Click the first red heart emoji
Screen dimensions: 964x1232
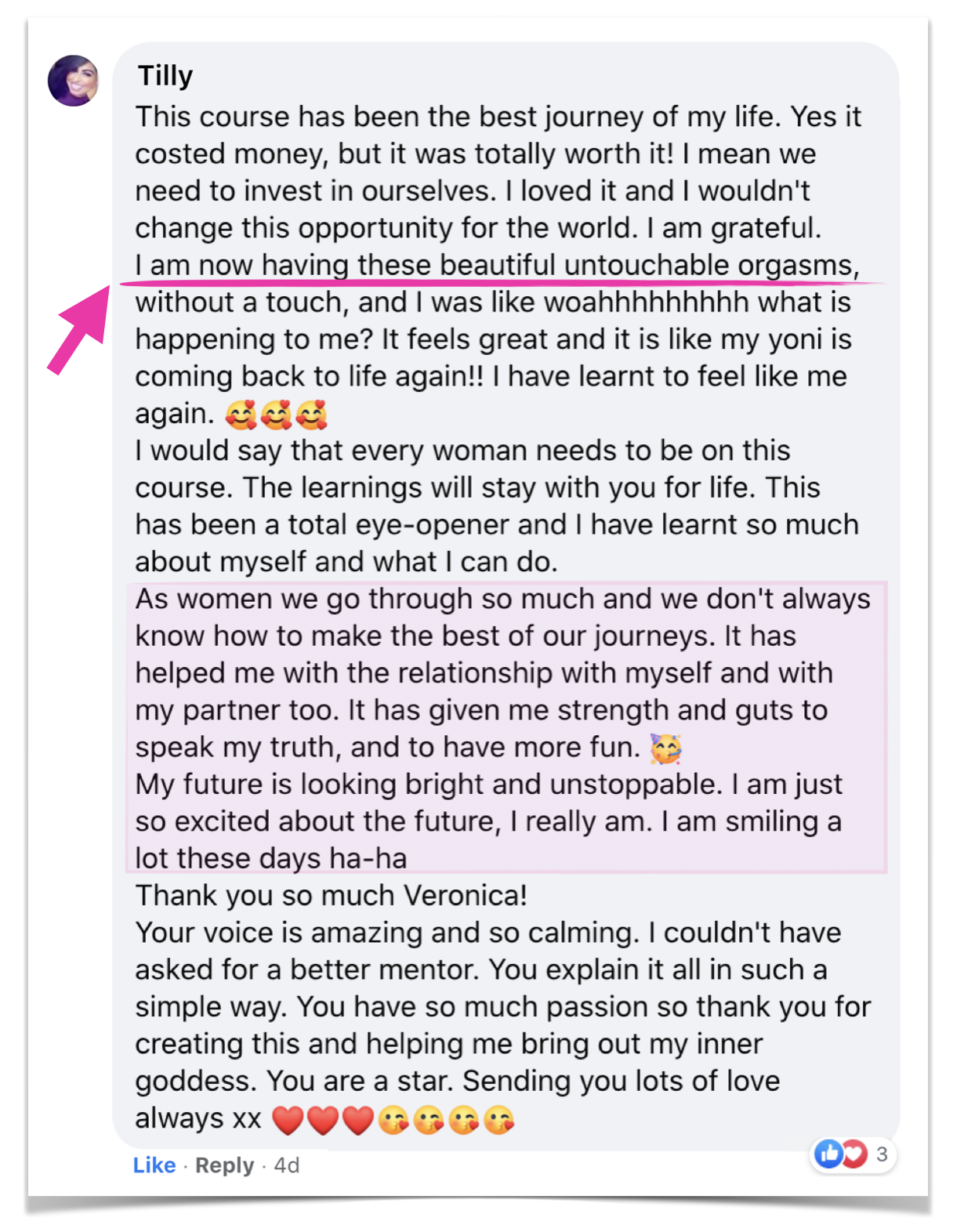pyautogui.click(x=288, y=1120)
